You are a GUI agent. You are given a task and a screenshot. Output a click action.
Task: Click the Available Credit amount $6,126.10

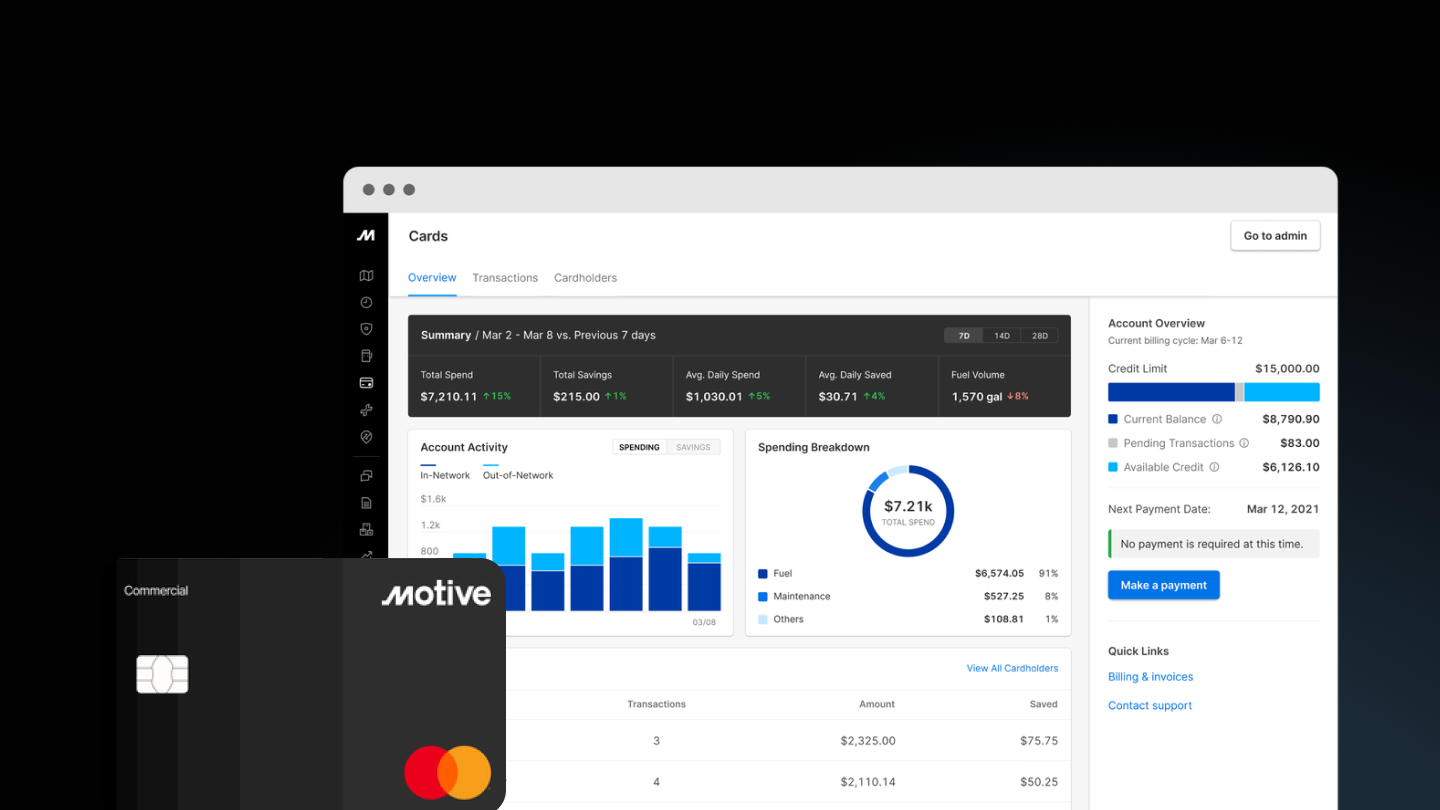click(x=1291, y=467)
